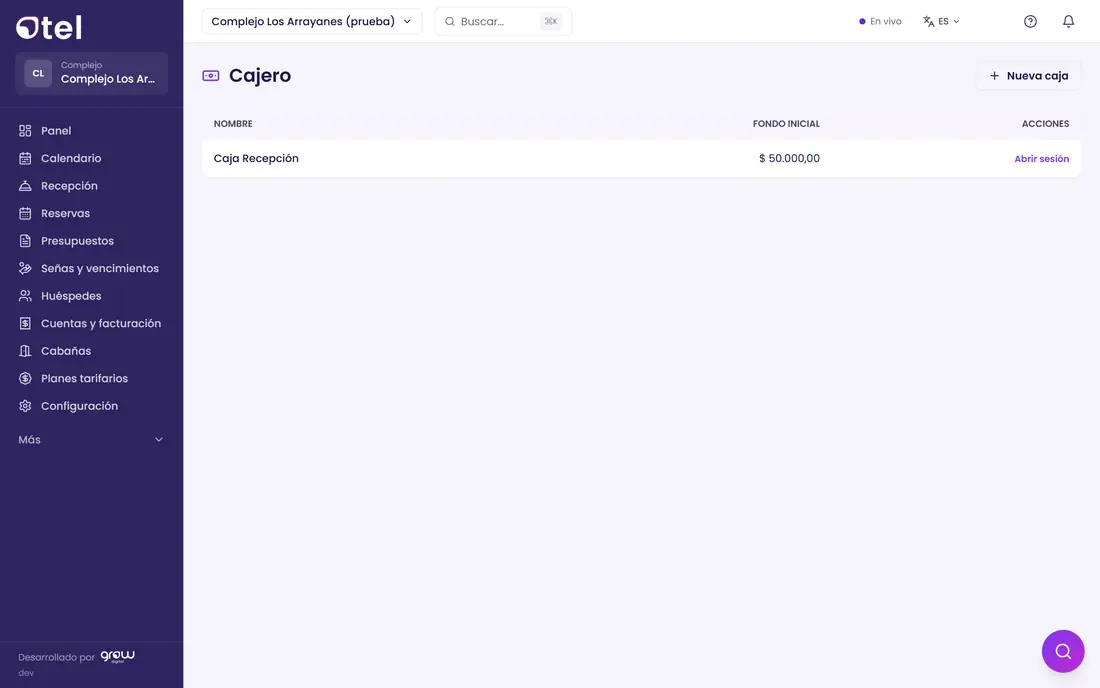Expand the Complejo Los Arrayanes (prueba) dropdown
Screen dimensions: 1100x688
[x=311, y=21]
